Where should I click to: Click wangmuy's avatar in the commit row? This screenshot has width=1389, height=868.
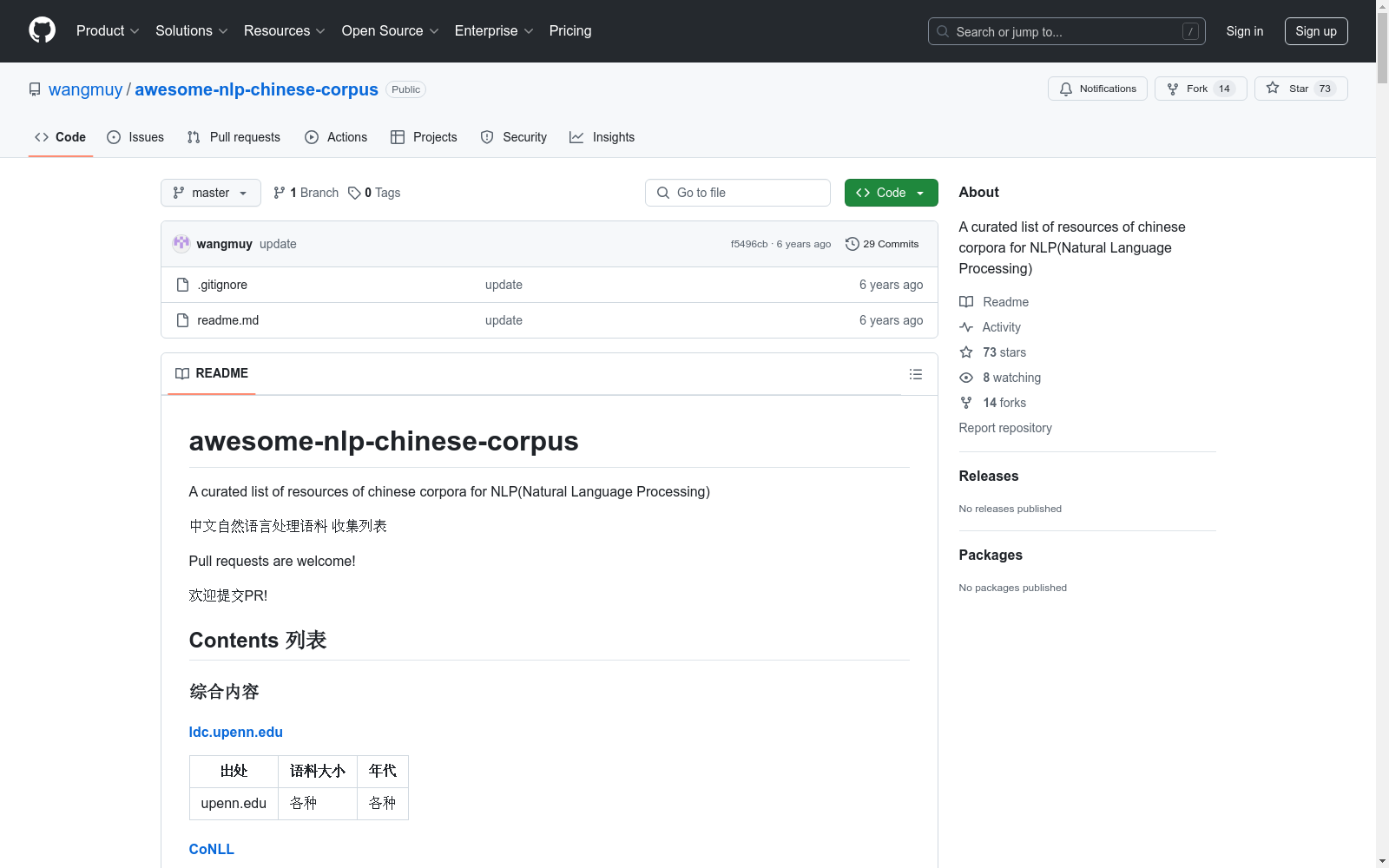[181, 244]
